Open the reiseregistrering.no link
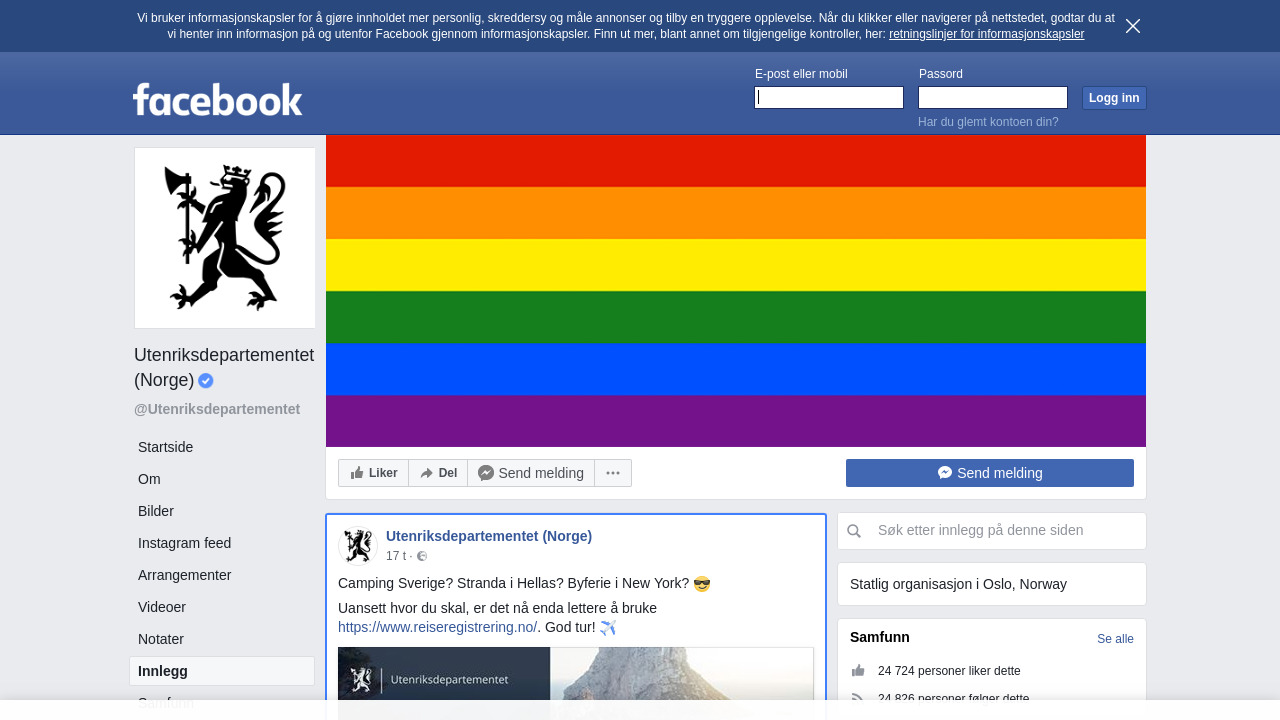The height and width of the screenshot is (720, 1280). 437,627
